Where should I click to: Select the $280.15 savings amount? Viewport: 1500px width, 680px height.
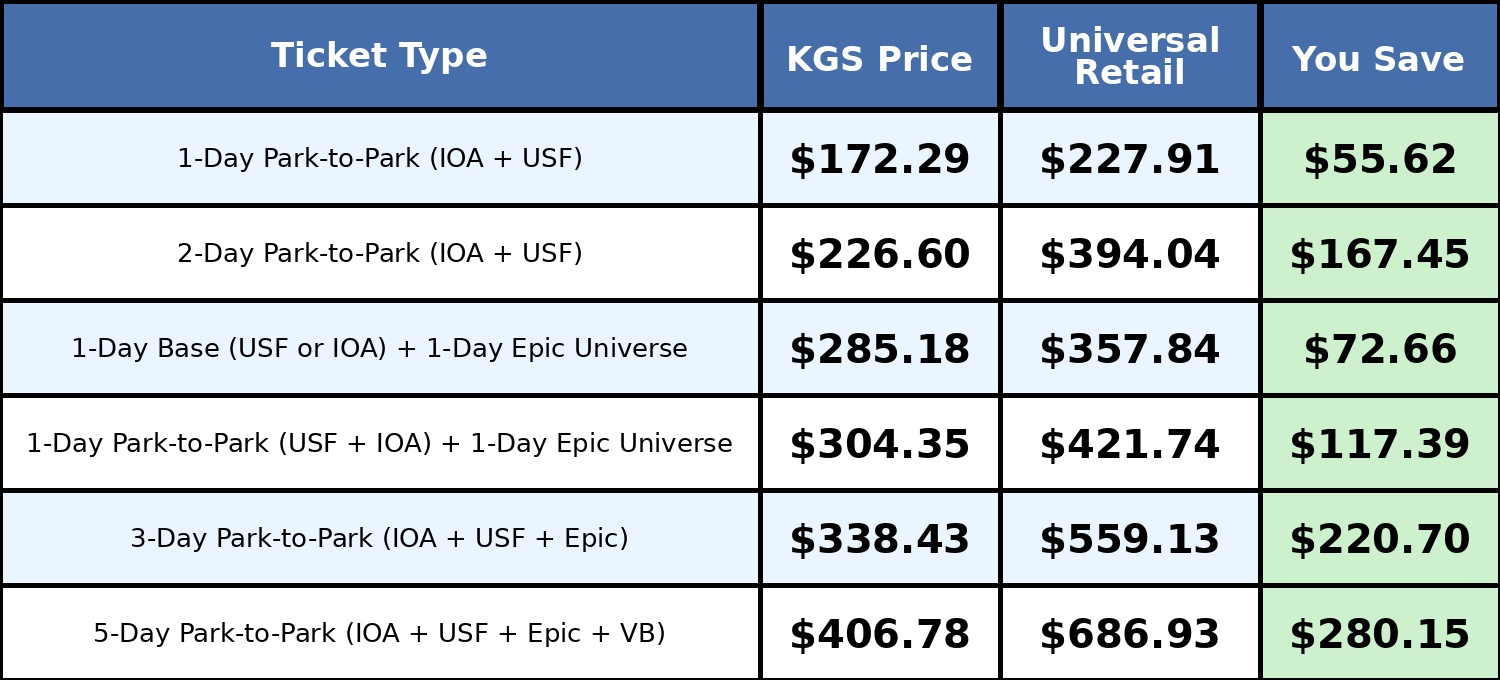1379,635
